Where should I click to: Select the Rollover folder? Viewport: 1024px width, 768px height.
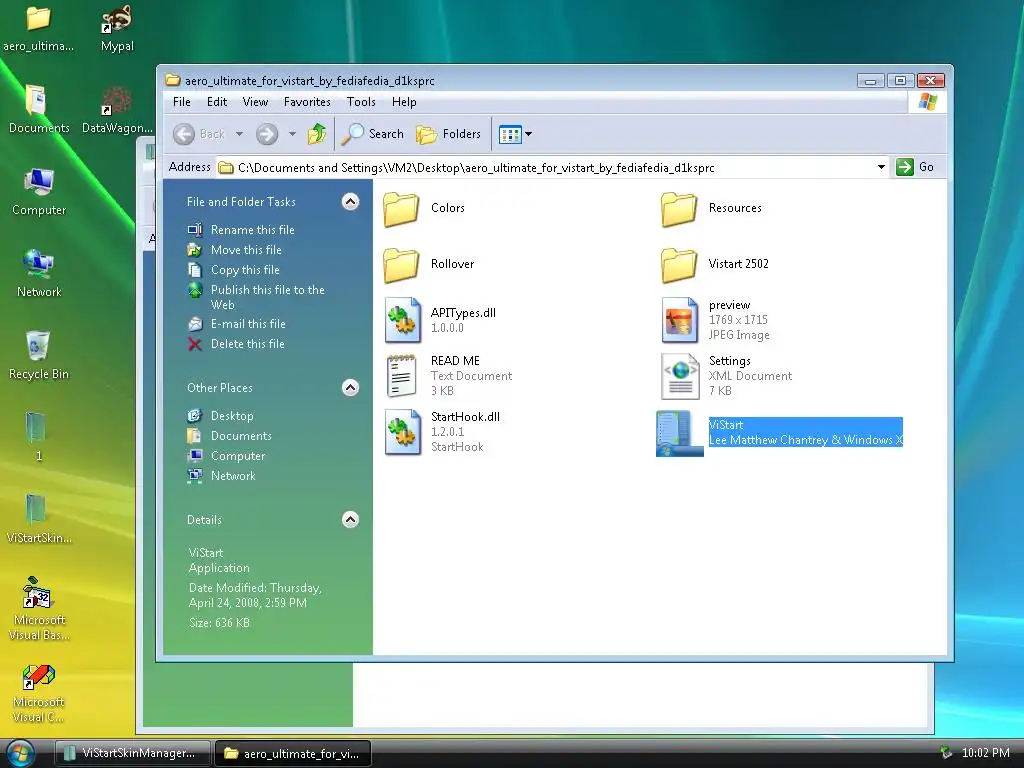[x=428, y=264]
